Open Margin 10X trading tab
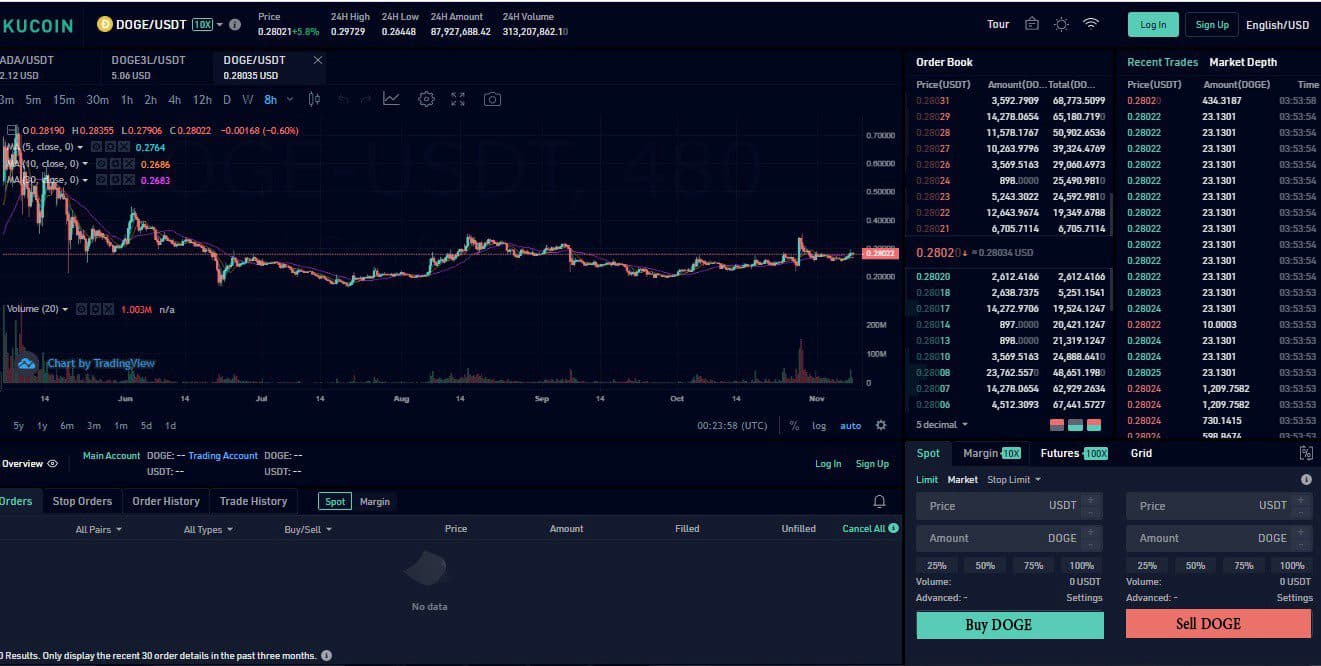Image resolution: width=1321 pixels, height=666 pixels. (992, 453)
